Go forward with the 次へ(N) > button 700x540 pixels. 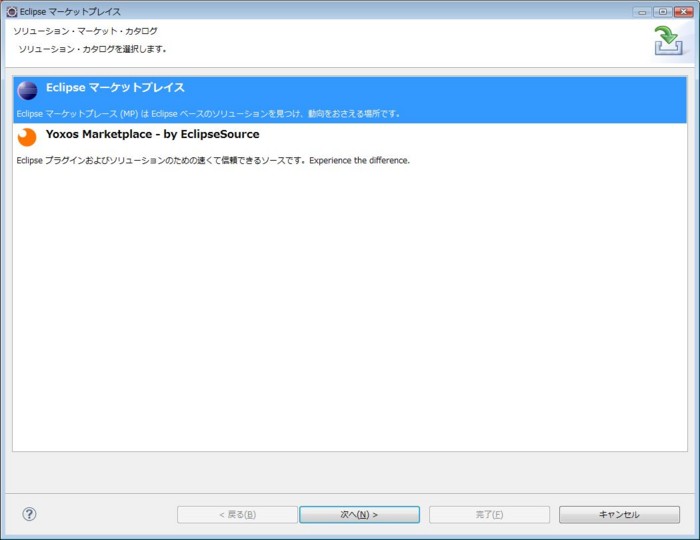pyautogui.click(x=359, y=515)
